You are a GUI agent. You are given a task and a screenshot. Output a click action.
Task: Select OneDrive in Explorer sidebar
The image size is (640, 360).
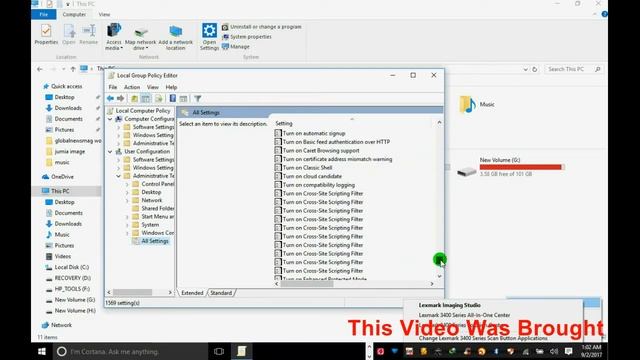click(x=62, y=177)
